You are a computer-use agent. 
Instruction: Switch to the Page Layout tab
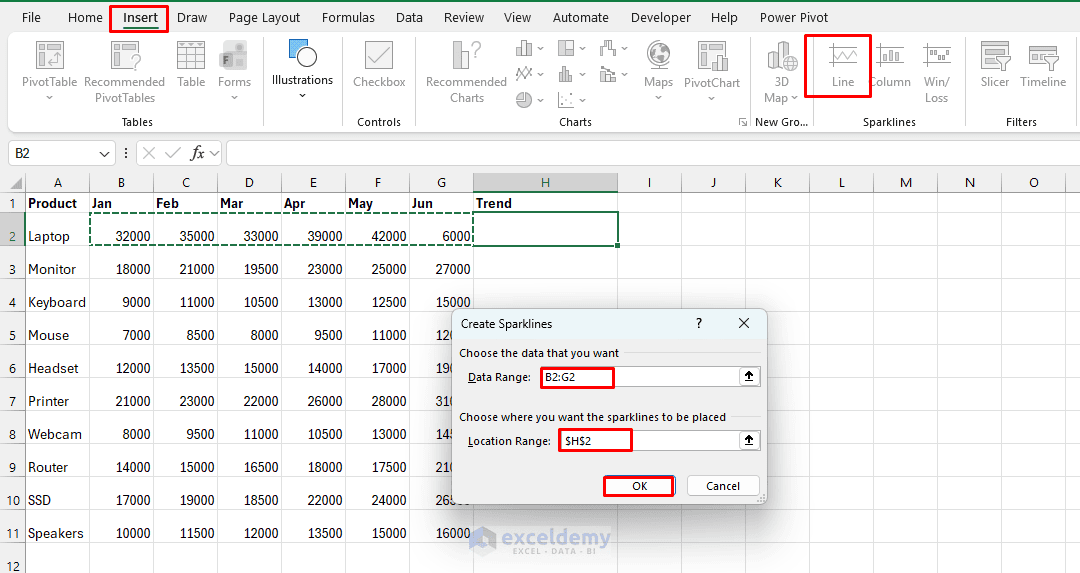(x=264, y=17)
